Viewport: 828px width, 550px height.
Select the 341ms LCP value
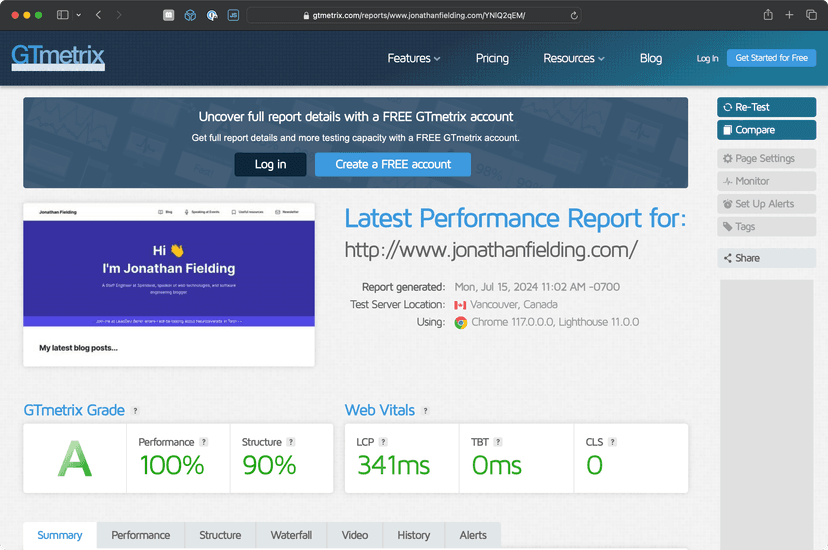(393, 465)
